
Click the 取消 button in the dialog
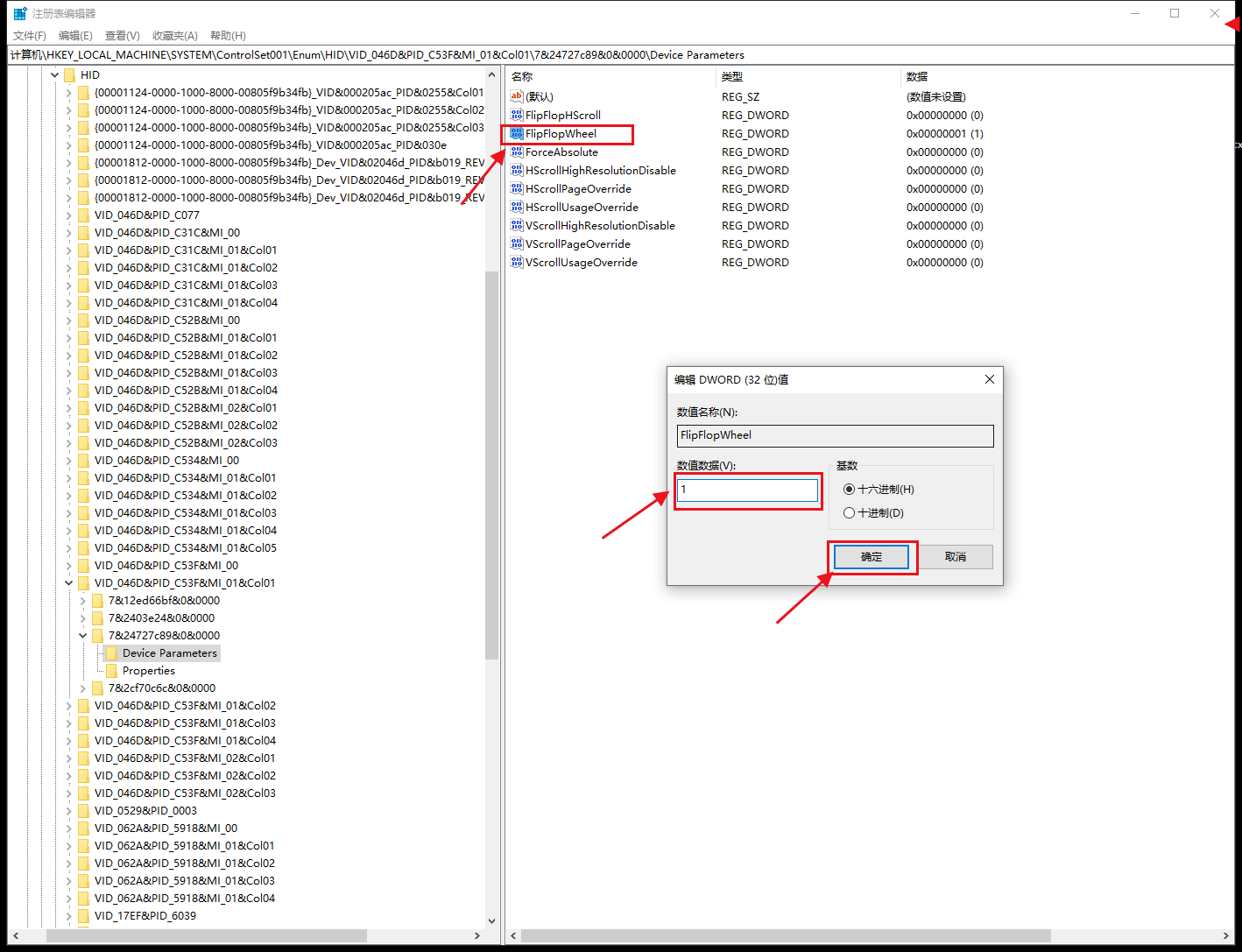(956, 556)
